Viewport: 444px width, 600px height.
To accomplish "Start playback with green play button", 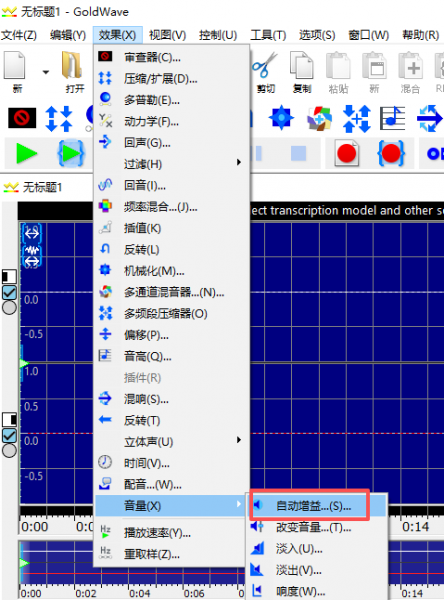I will tap(26, 154).
